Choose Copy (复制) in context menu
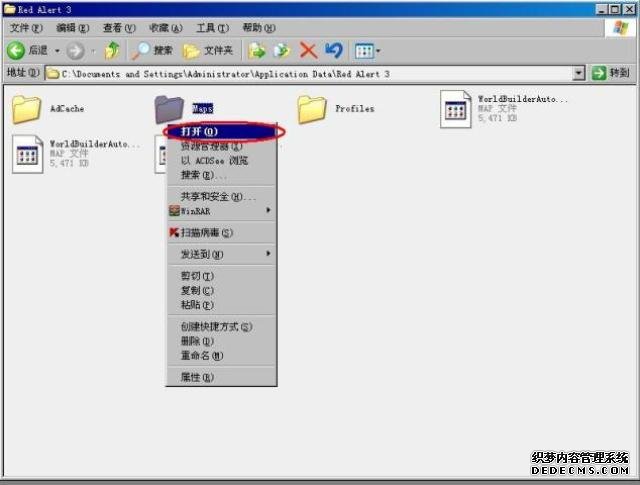The image size is (640, 485). 222,290
